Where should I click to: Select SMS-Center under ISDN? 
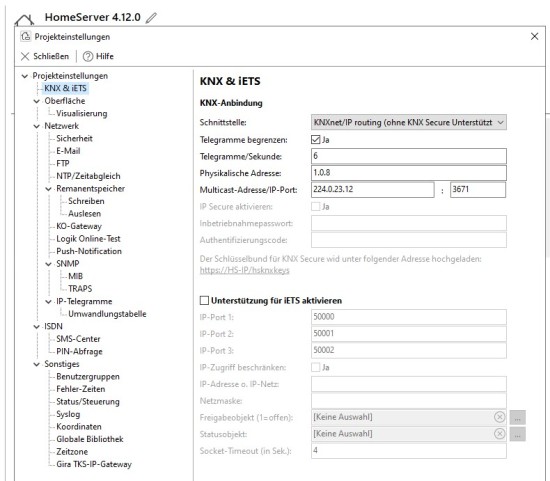[x=78, y=339]
